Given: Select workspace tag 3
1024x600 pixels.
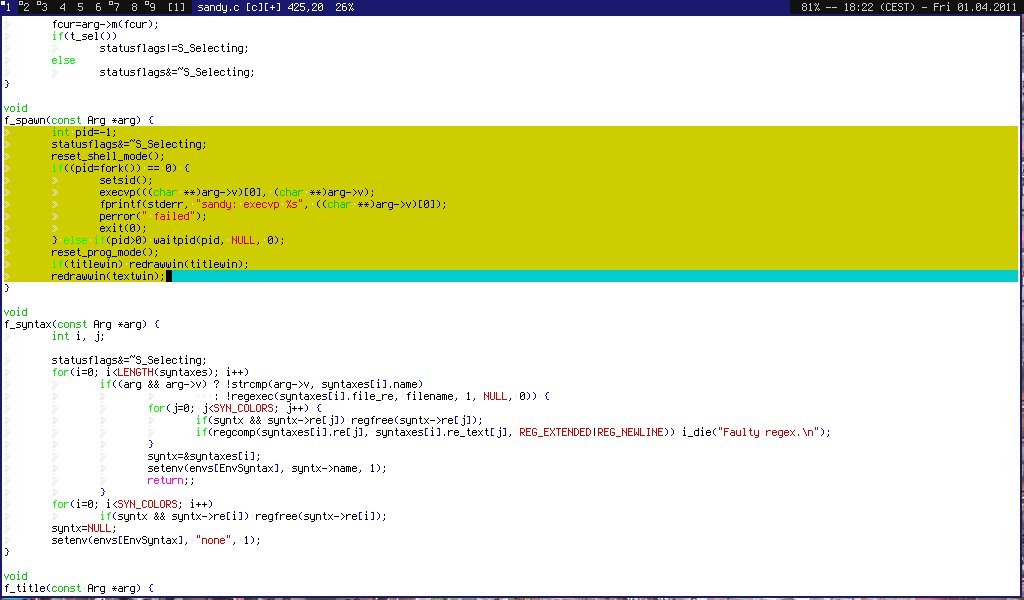Looking at the screenshot, I should point(43,7).
